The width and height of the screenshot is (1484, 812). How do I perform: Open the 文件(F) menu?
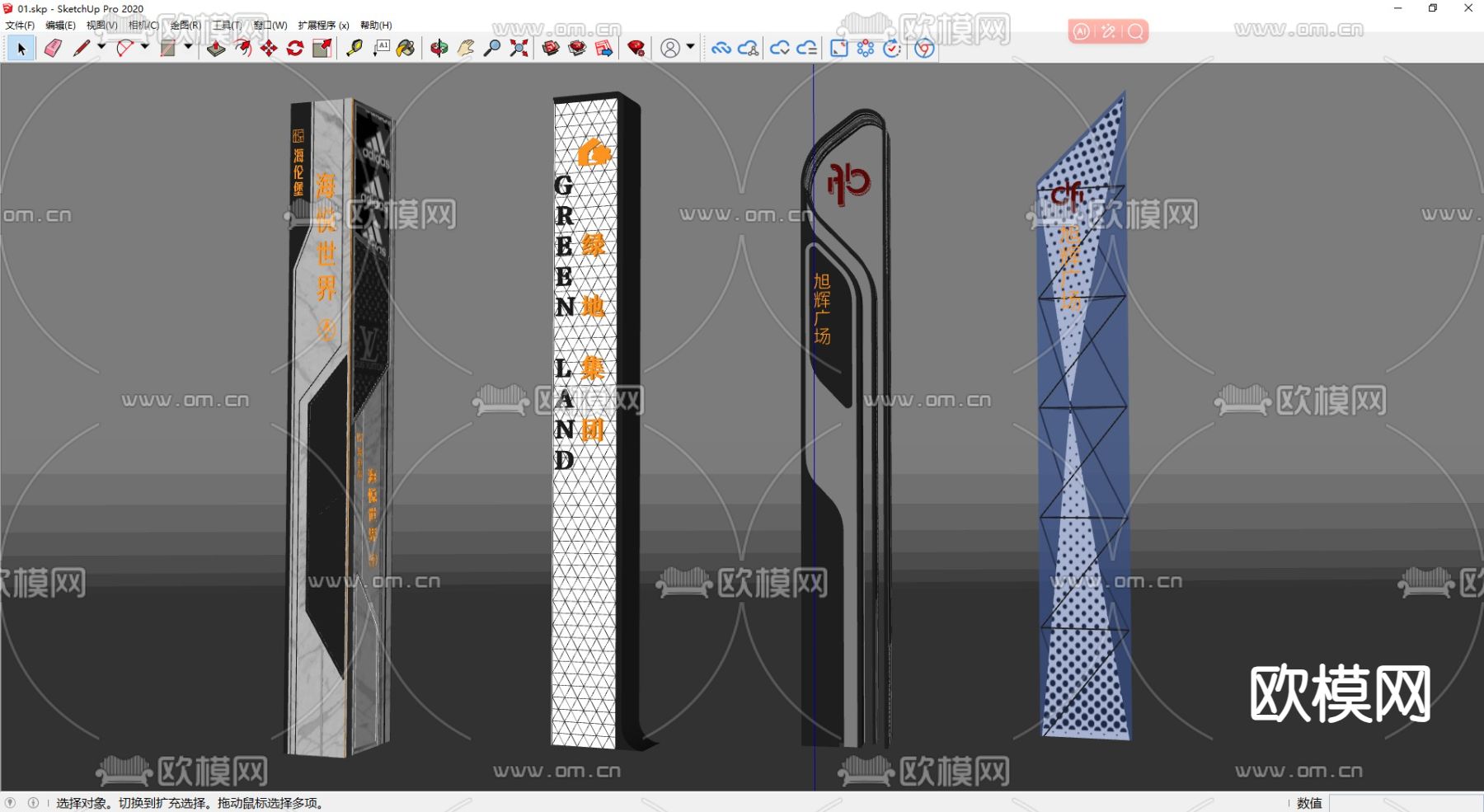tap(20, 26)
